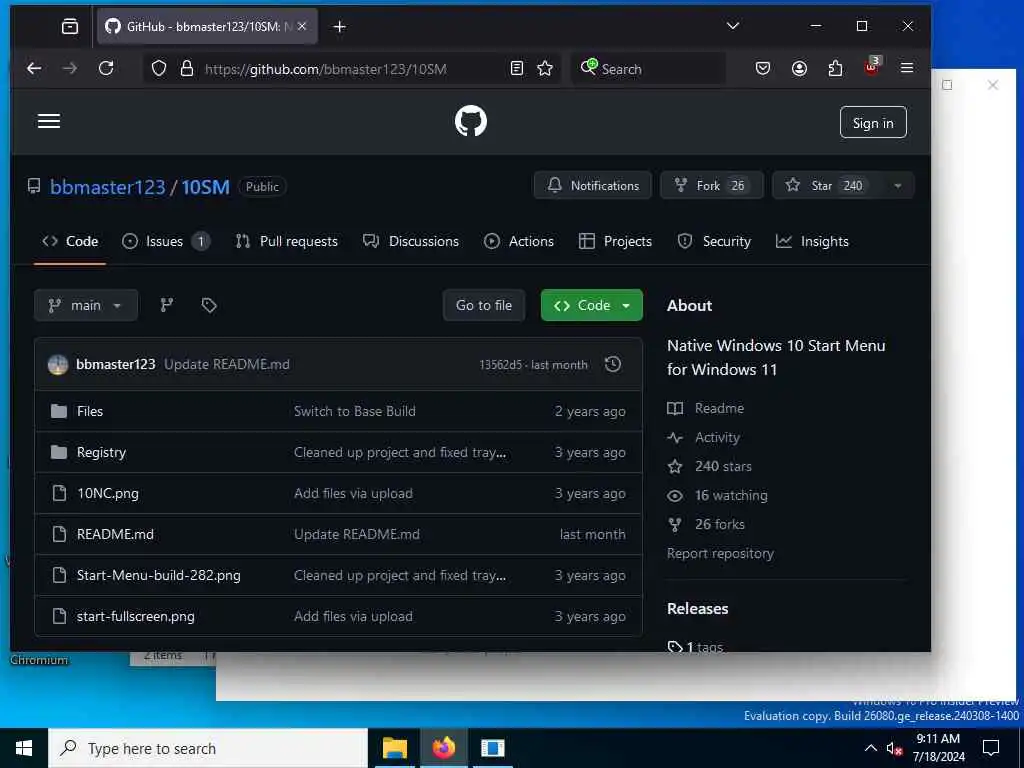Screen dimensions: 1024x768
Task: Open commit 13562d5 hash link
Action: point(500,365)
